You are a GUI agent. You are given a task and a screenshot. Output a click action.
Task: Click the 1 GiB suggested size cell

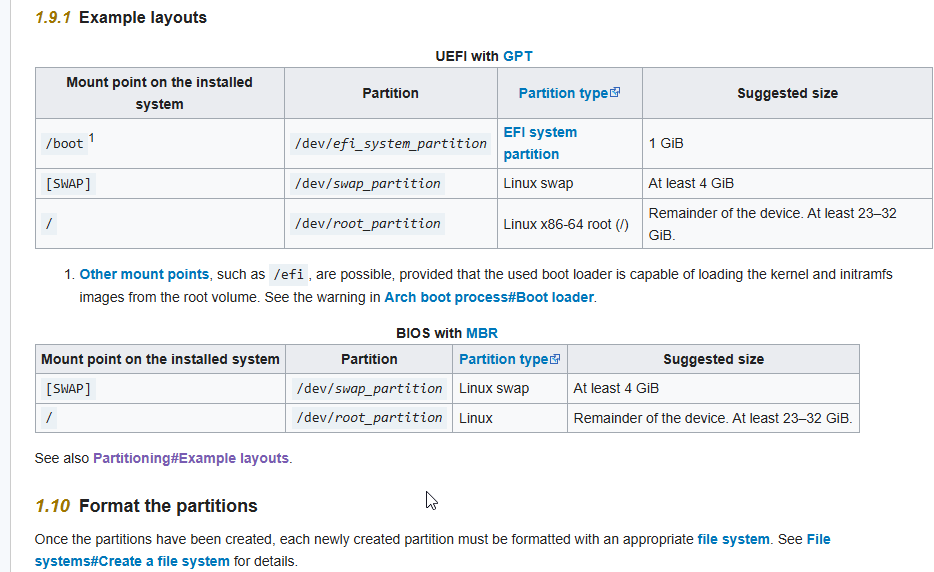pyautogui.click(x=666, y=143)
